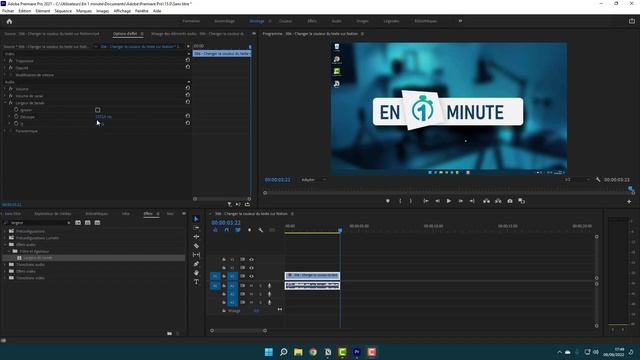This screenshot has height=360, width=640.
Task: Expand the Effets vidéo folder
Action: tap(5, 271)
